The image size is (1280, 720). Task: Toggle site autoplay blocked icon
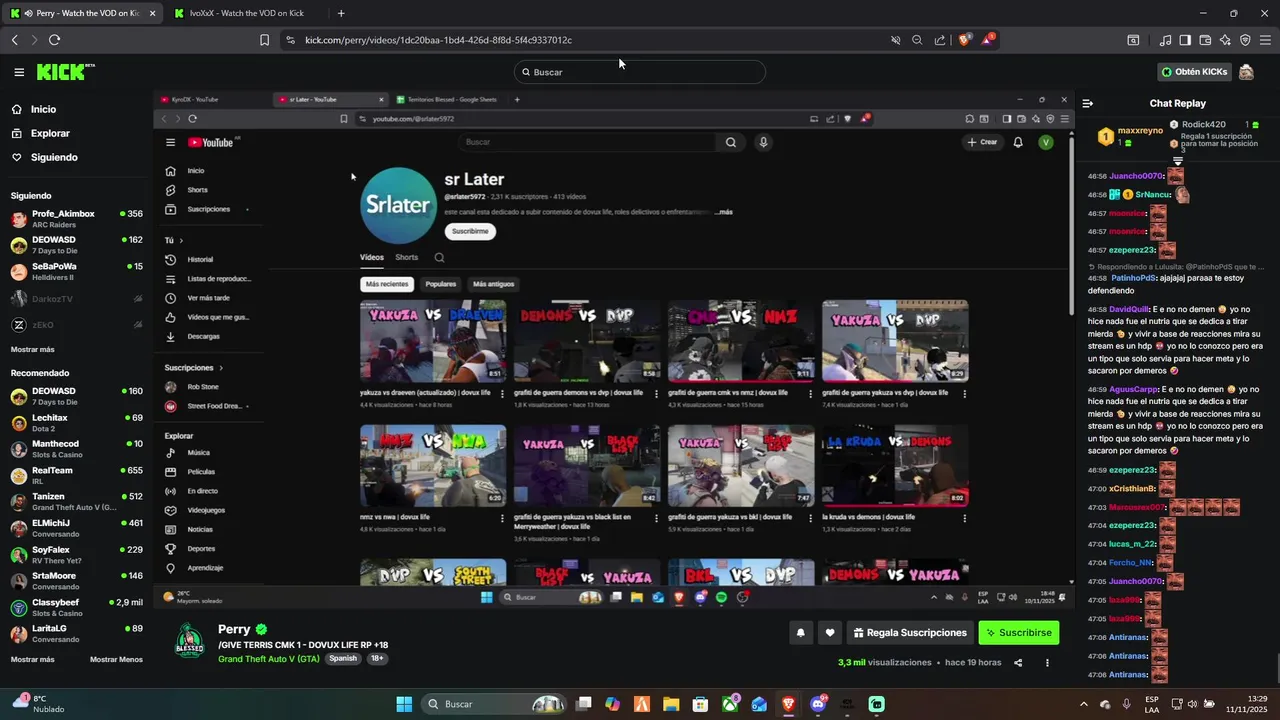tap(896, 40)
